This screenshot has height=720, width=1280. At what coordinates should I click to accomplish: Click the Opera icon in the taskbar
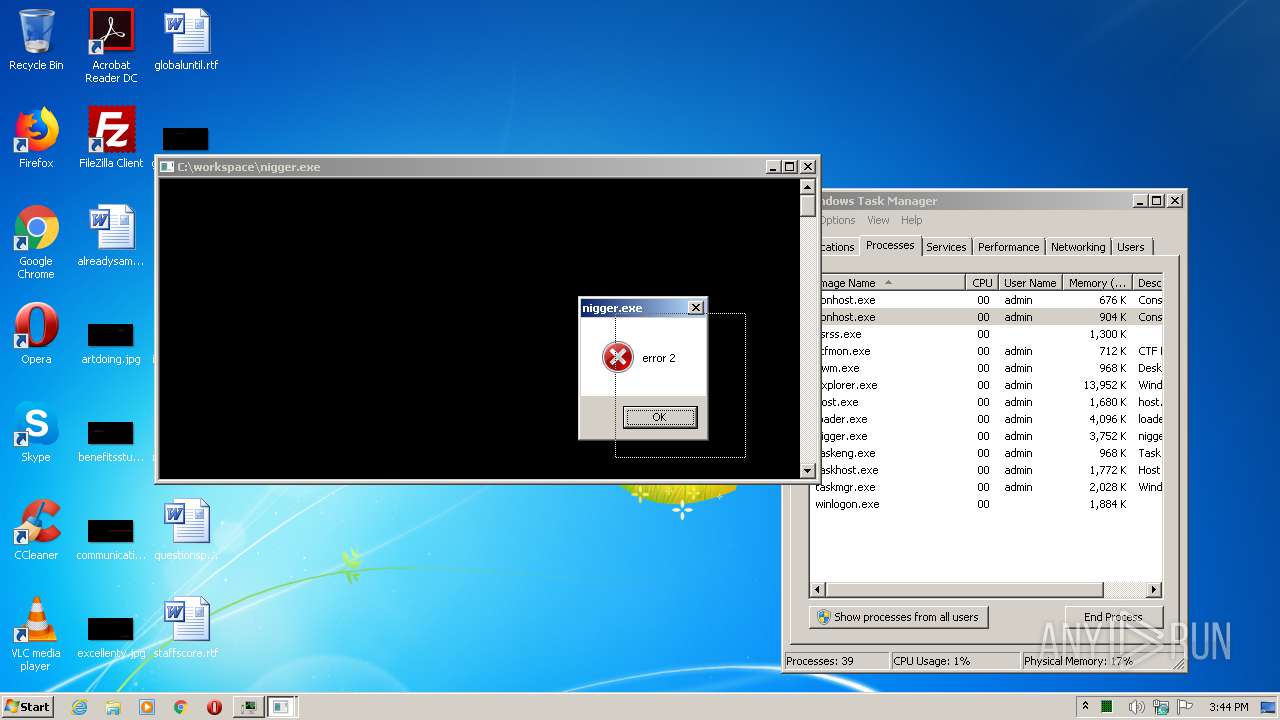click(x=214, y=707)
